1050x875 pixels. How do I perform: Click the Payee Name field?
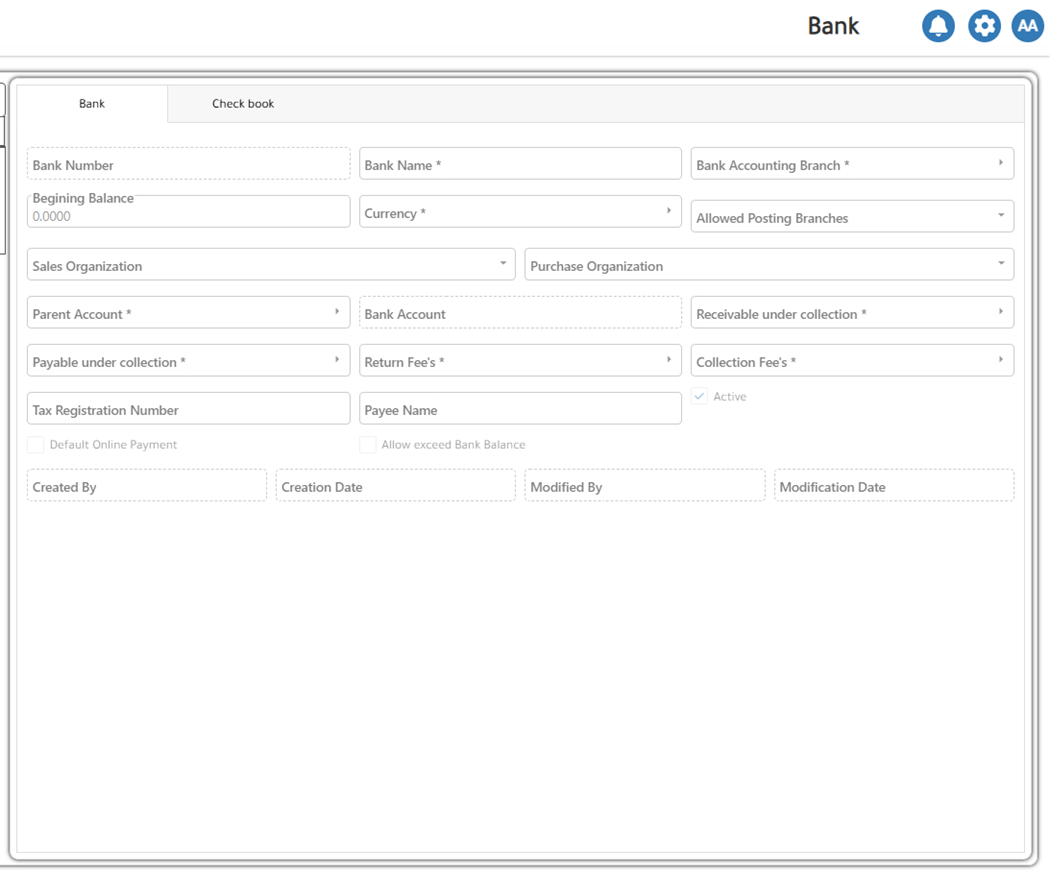520,409
